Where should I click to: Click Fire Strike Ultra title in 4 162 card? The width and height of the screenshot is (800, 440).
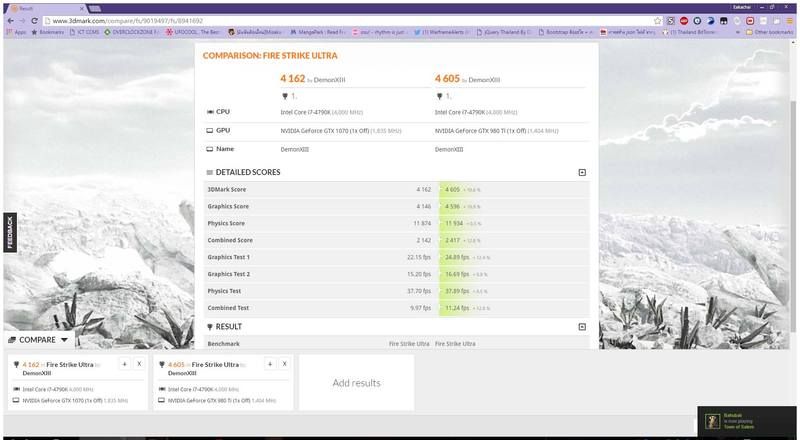point(70,364)
